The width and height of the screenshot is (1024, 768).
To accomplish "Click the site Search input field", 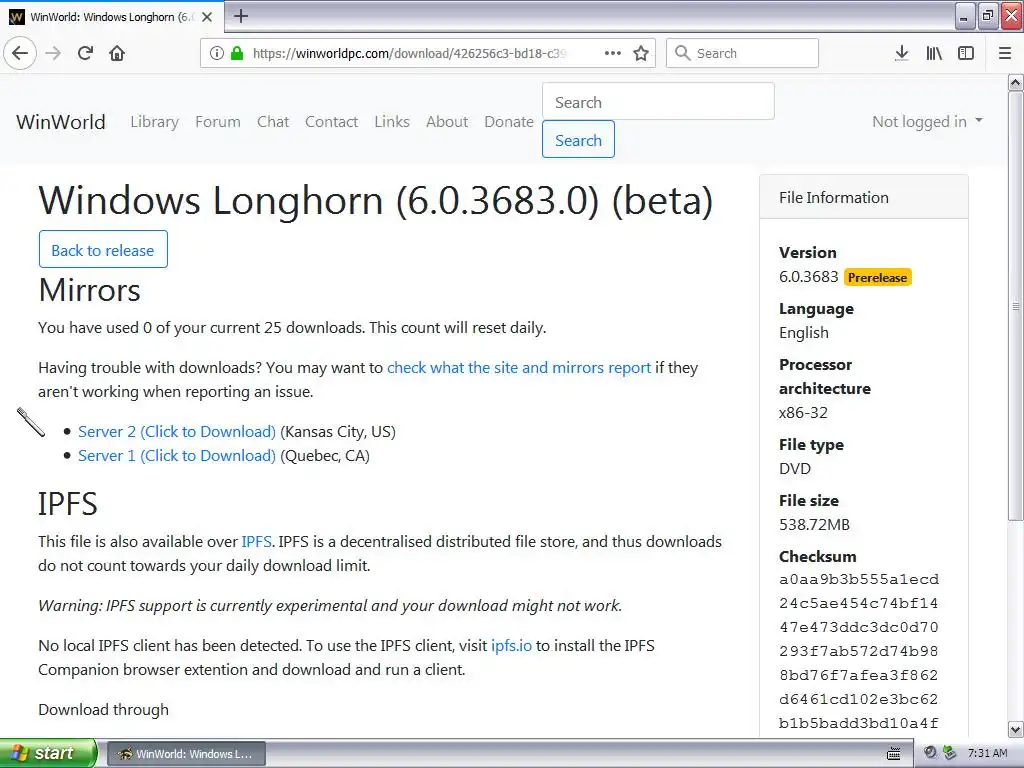I will click(658, 101).
